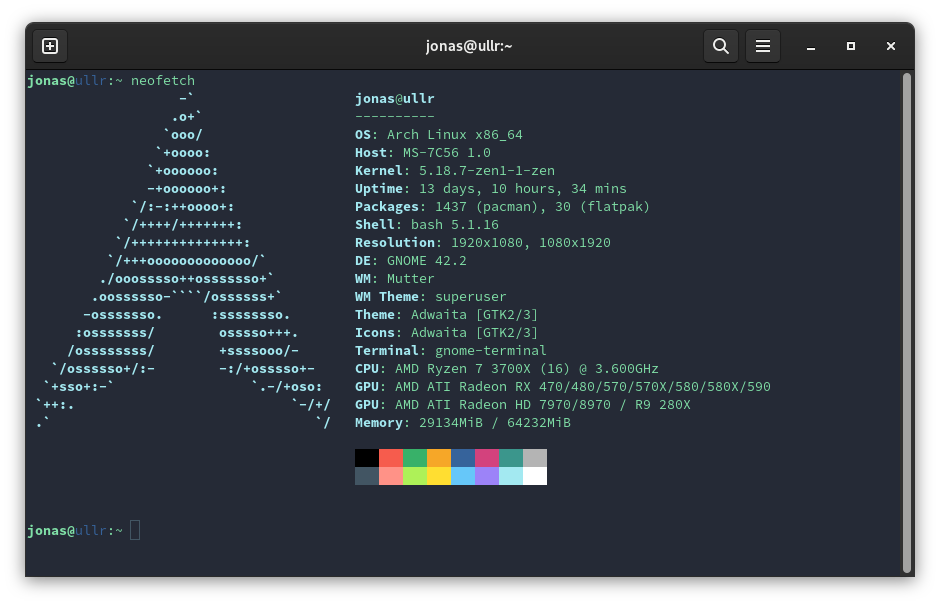Click the bottom 'jonas@ullr:~' prompt text
The height and width of the screenshot is (605, 940).
tap(75, 530)
